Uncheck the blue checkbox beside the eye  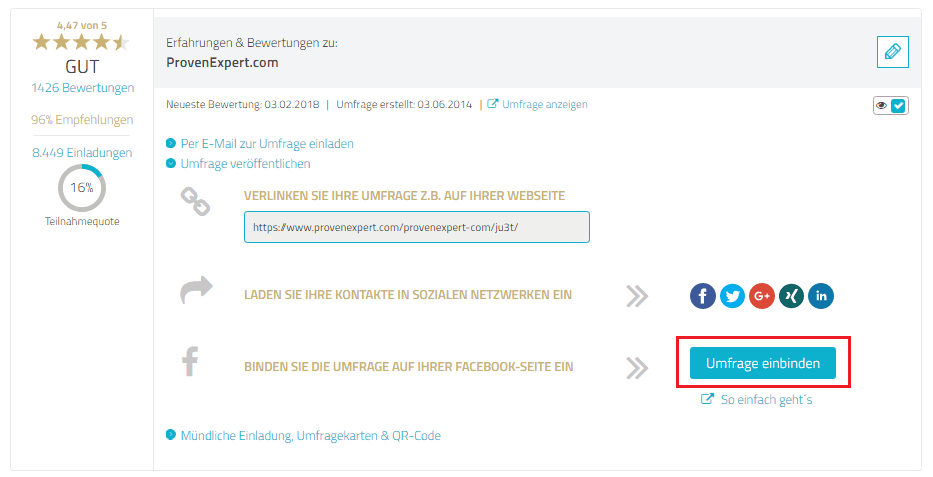point(898,106)
